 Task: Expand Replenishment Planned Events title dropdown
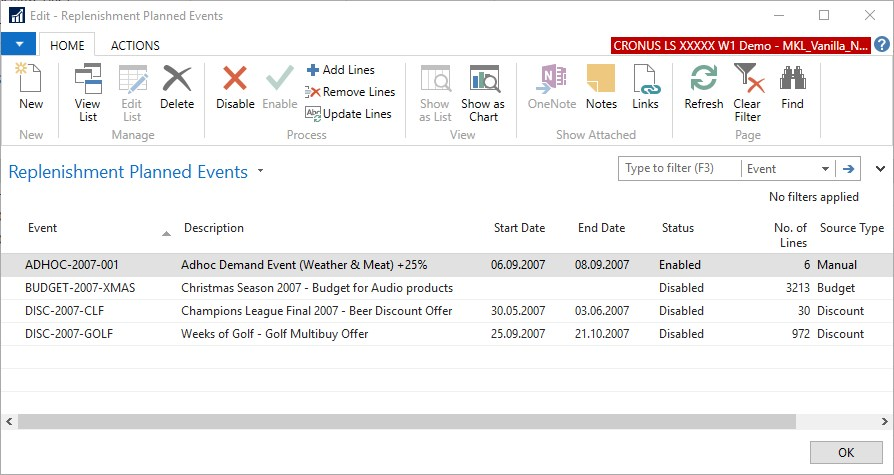pos(261,171)
